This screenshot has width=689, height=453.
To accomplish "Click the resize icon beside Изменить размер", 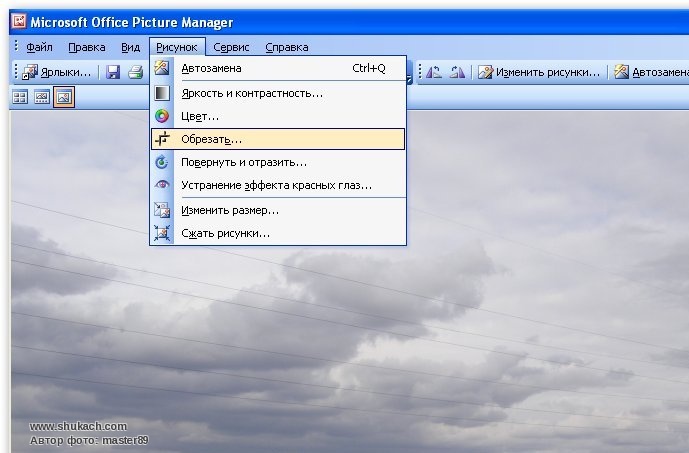I will click(x=162, y=210).
